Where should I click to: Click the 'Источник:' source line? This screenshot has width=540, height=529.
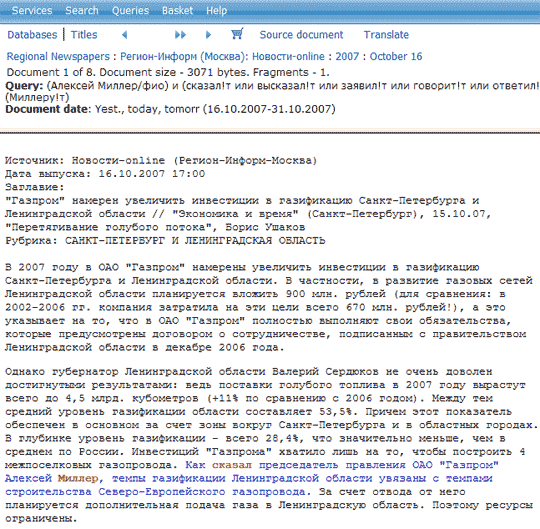pos(161,161)
